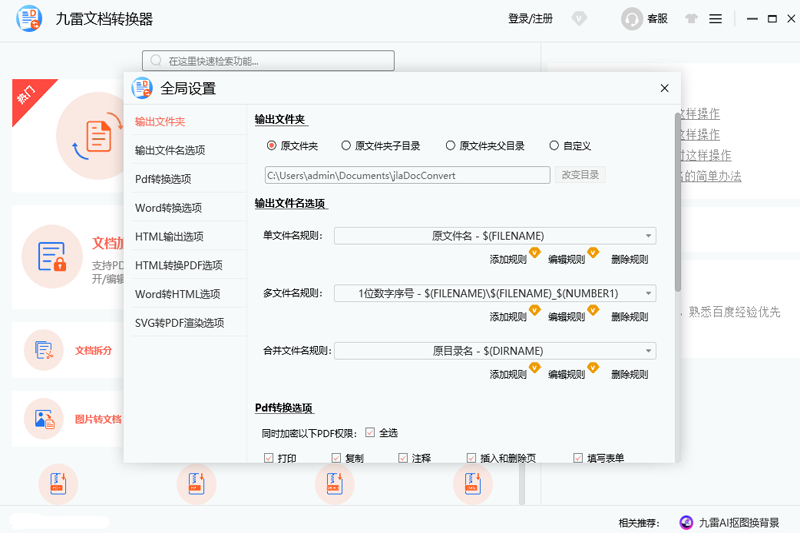This screenshot has height=533, width=800.
Task: Click VIP badge beside 单文件名规则 编辑规则
Action: (x=593, y=252)
